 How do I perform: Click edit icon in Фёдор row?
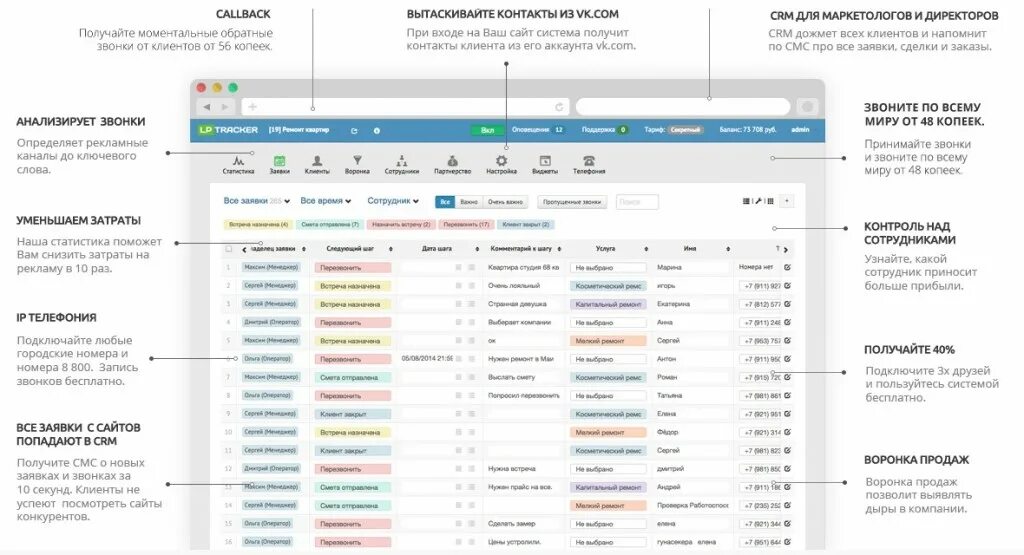pos(787,432)
